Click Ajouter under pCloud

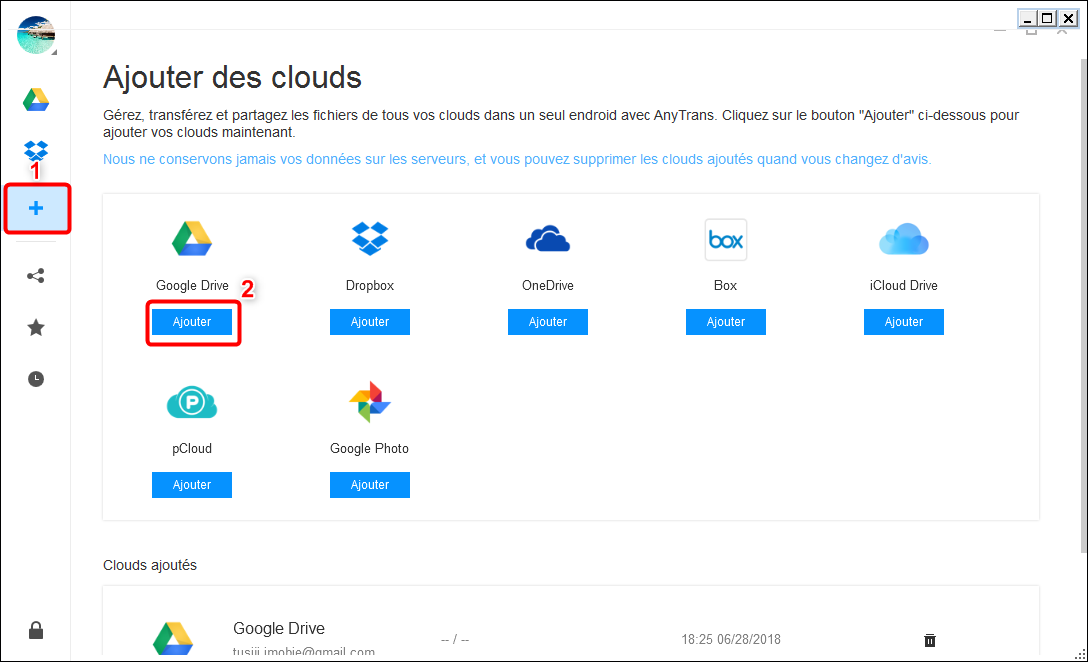click(192, 485)
